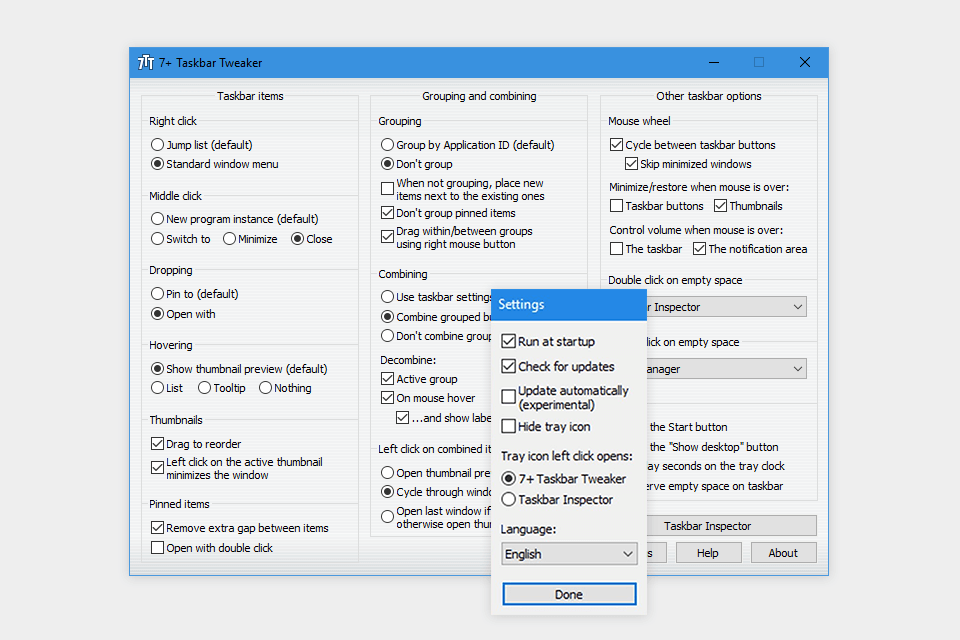Select Open last window if inactive radio
Image resolution: width=960 pixels, height=640 pixels.
[387, 517]
